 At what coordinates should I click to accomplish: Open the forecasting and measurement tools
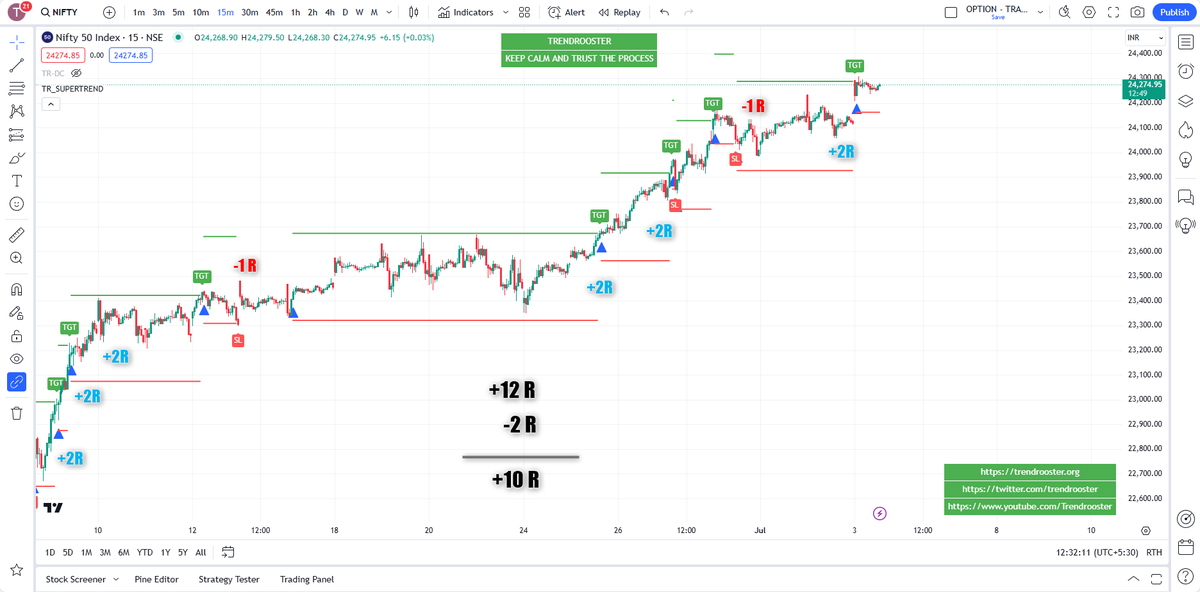tap(17, 134)
